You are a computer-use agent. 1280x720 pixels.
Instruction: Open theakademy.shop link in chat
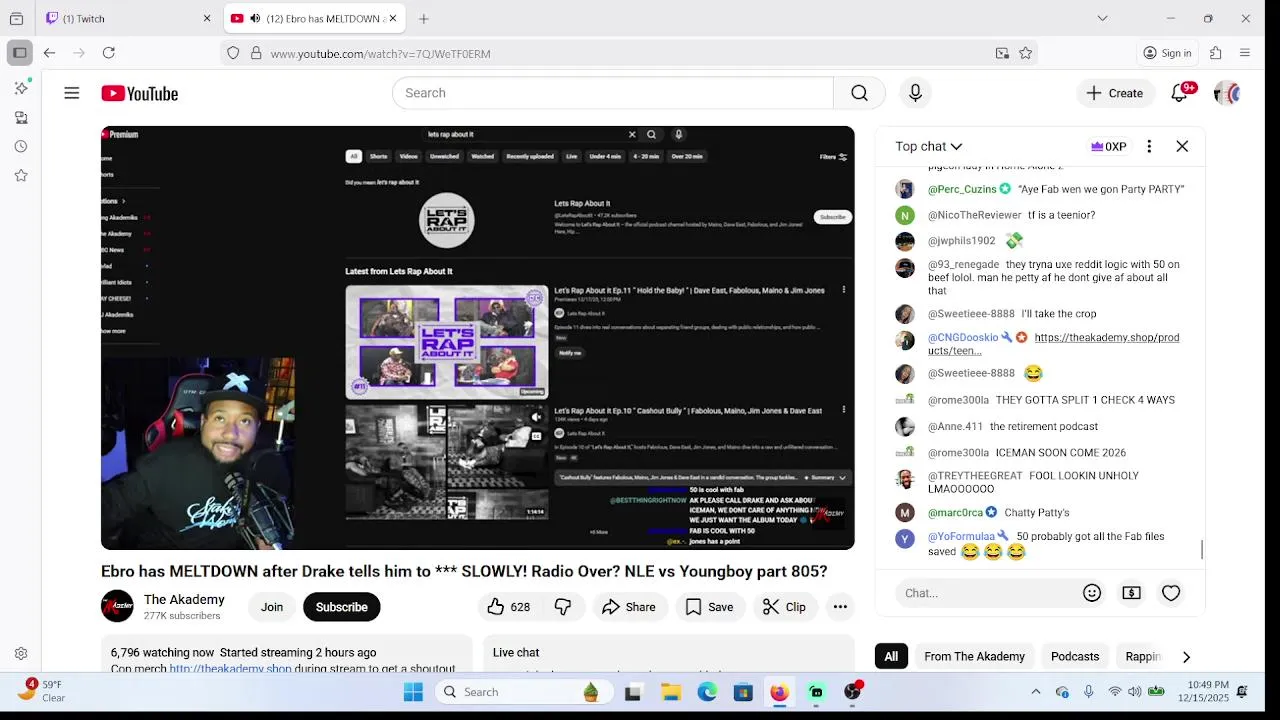coord(1054,344)
